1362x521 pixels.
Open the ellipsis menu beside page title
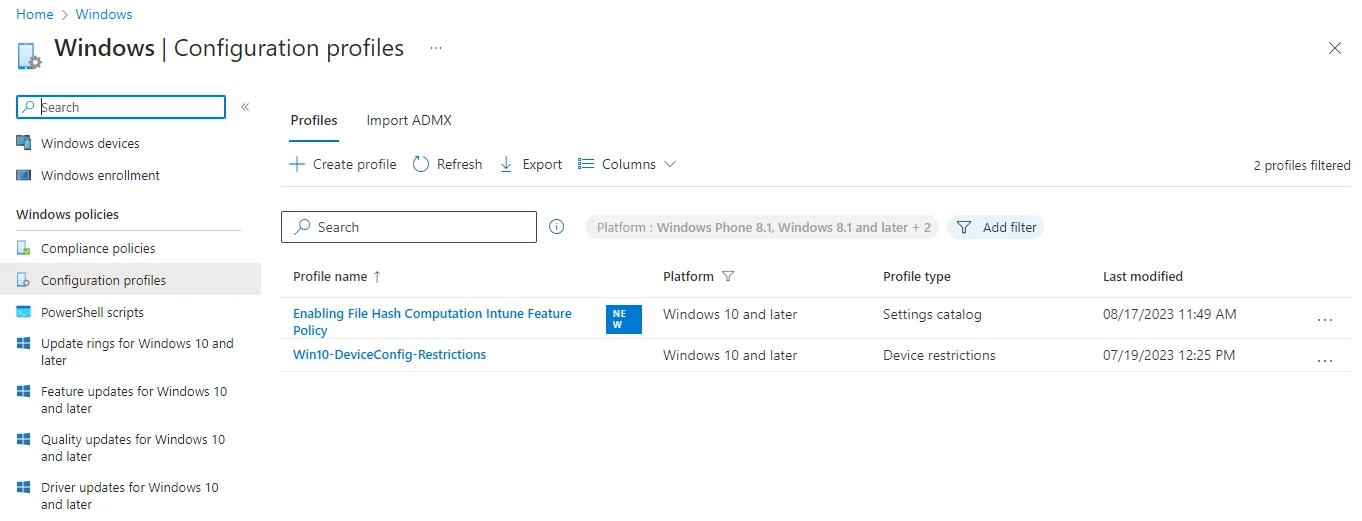click(435, 48)
